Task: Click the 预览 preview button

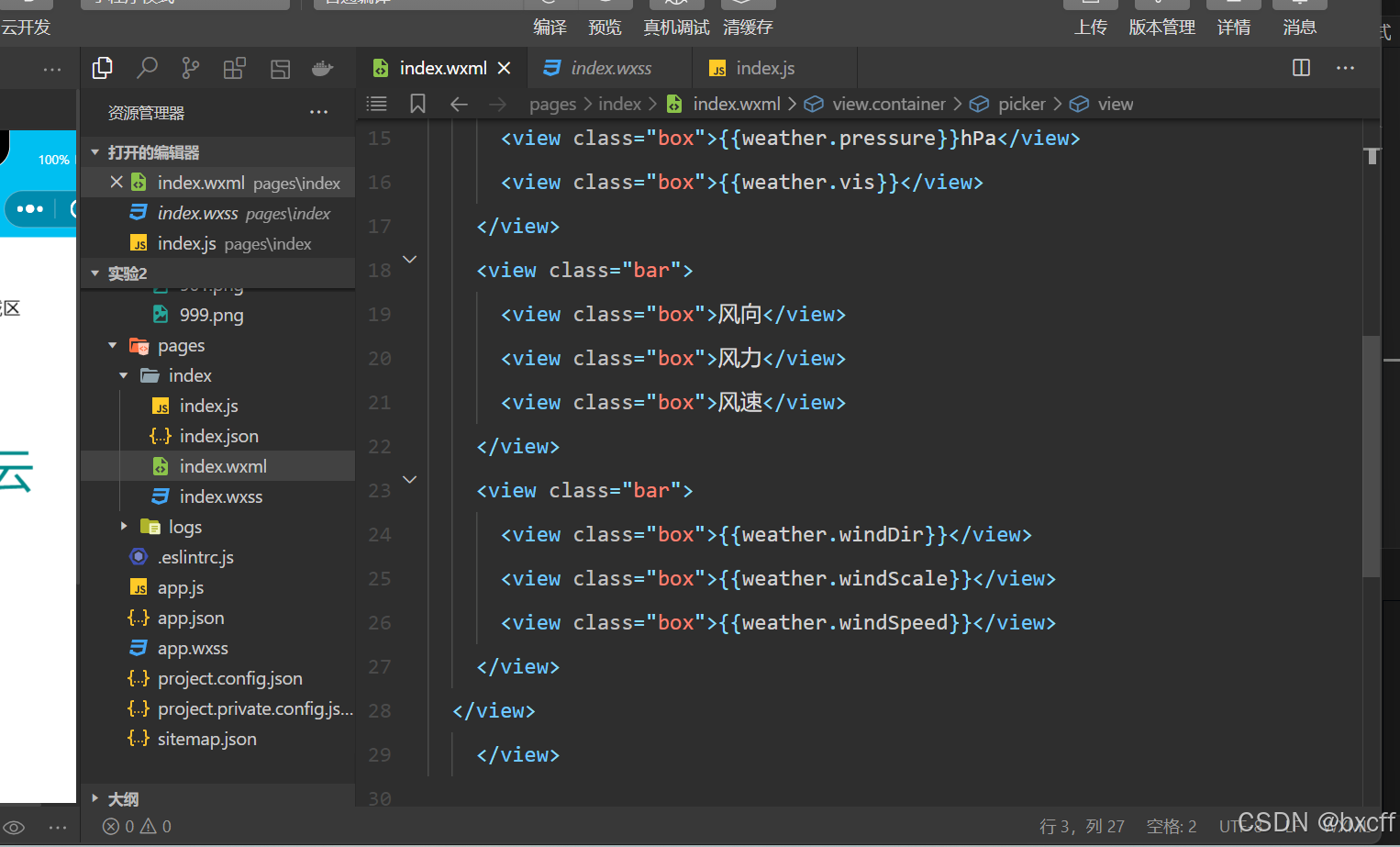Action: pyautogui.click(x=605, y=28)
